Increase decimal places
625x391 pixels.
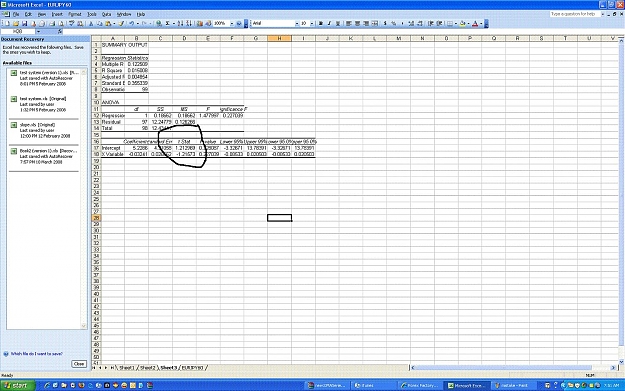click(x=411, y=24)
